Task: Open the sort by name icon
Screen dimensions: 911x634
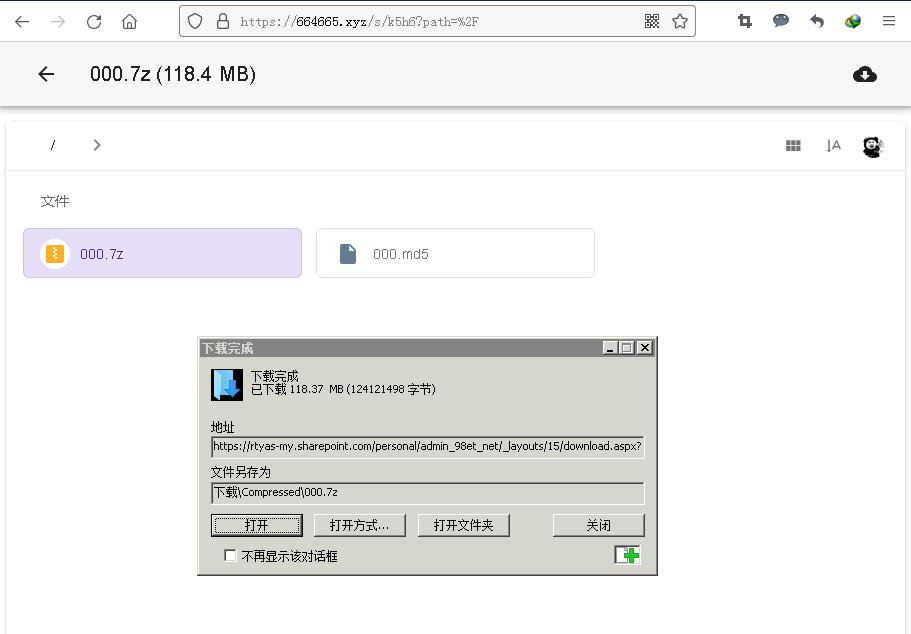Action: 833,146
